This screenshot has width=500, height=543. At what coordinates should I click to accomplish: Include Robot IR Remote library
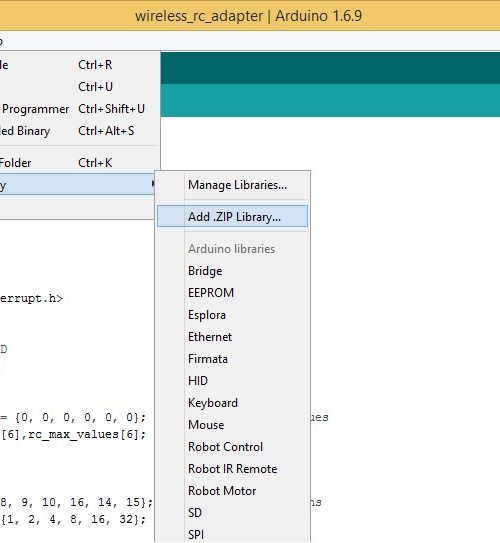(x=232, y=469)
